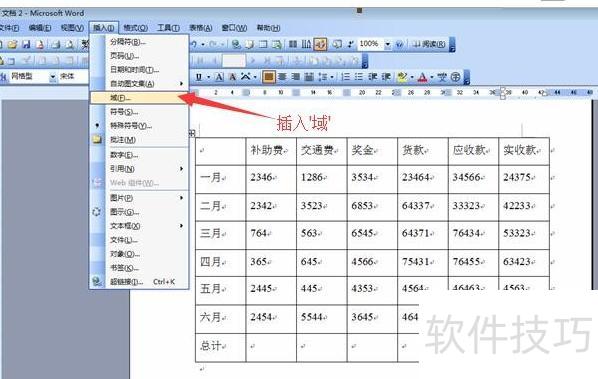Open the 文件(F) menu
The image size is (598, 379).
point(9,28)
